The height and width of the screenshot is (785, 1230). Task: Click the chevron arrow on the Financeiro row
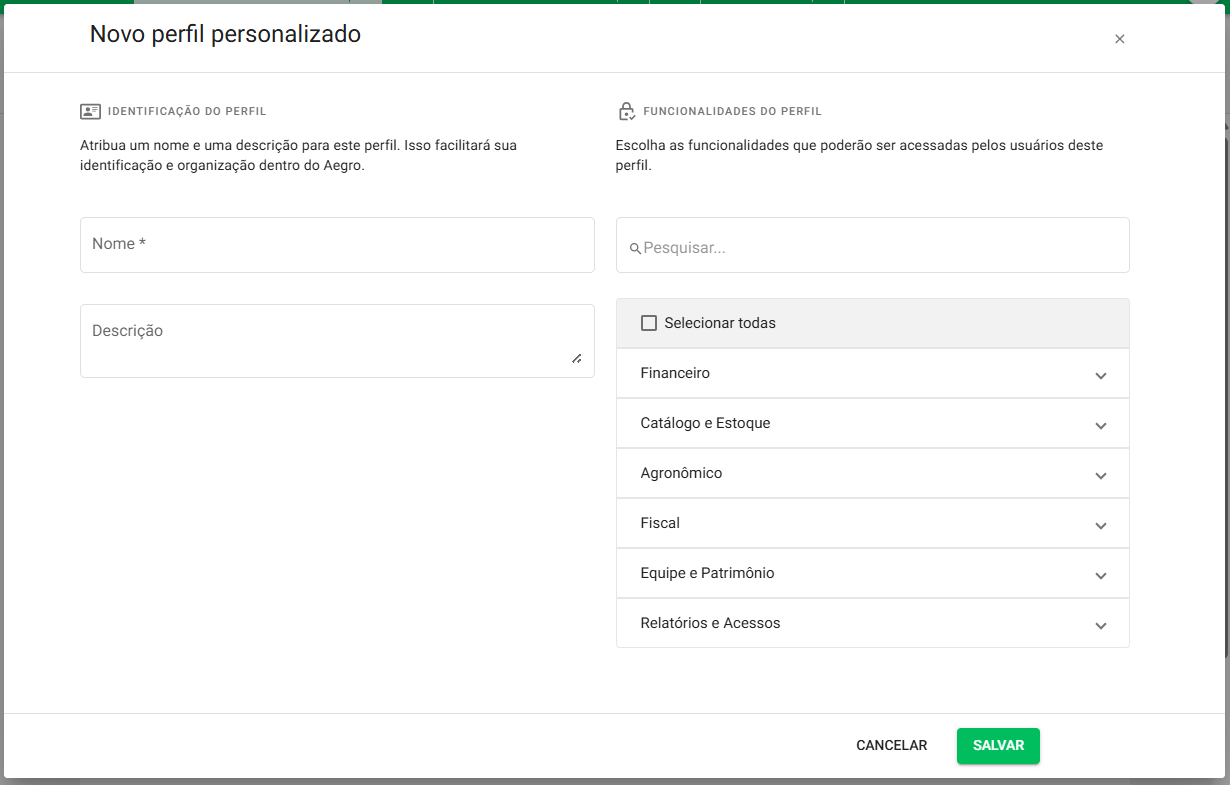tap(1100, 376)
